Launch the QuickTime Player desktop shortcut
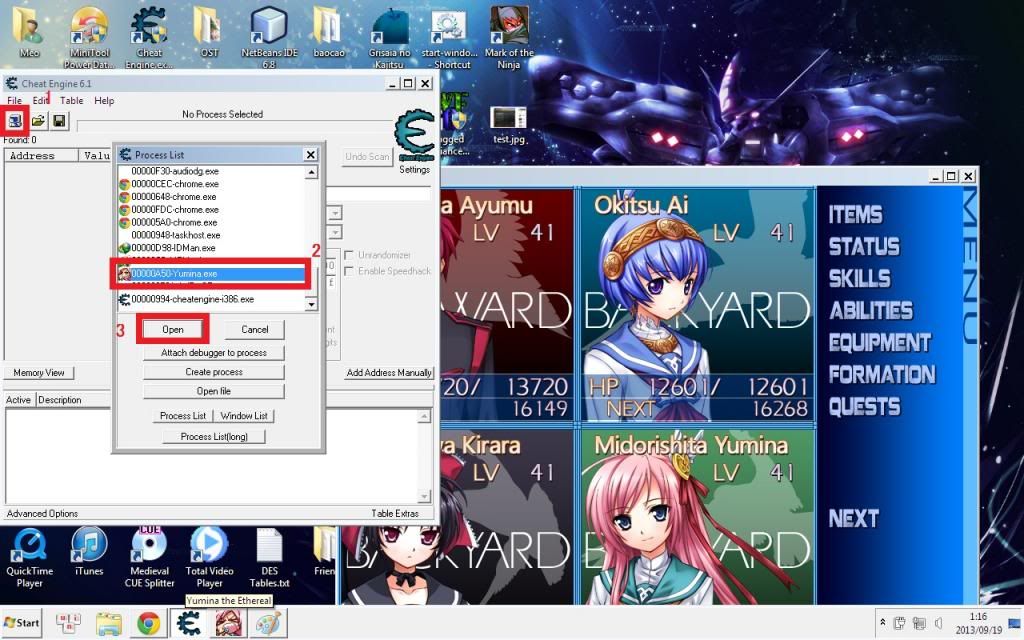Image resolution: width=1024 pixels, height=640 pixels. (29, 558)
